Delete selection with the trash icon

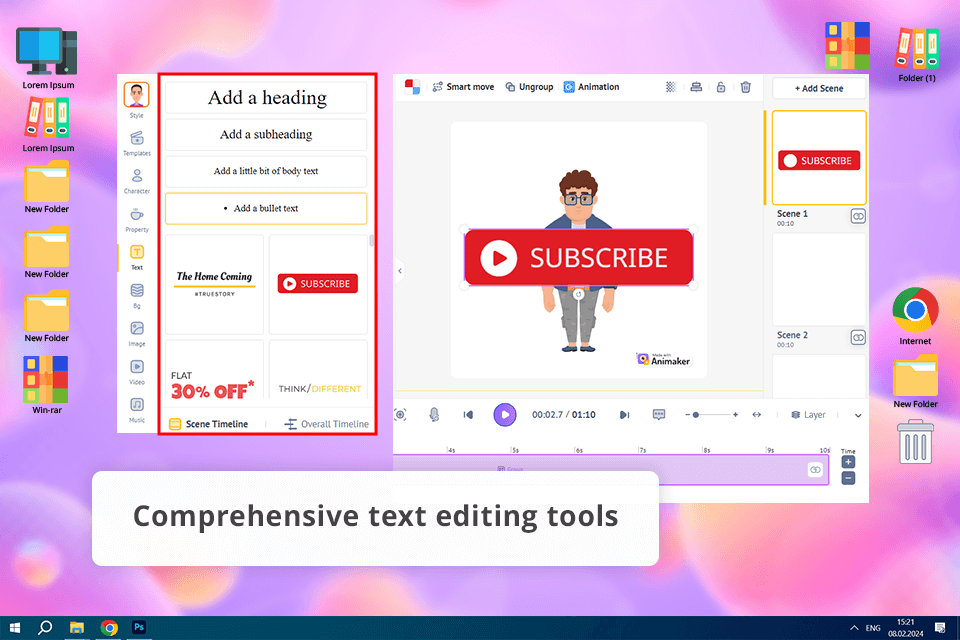(x=746, y=87)
